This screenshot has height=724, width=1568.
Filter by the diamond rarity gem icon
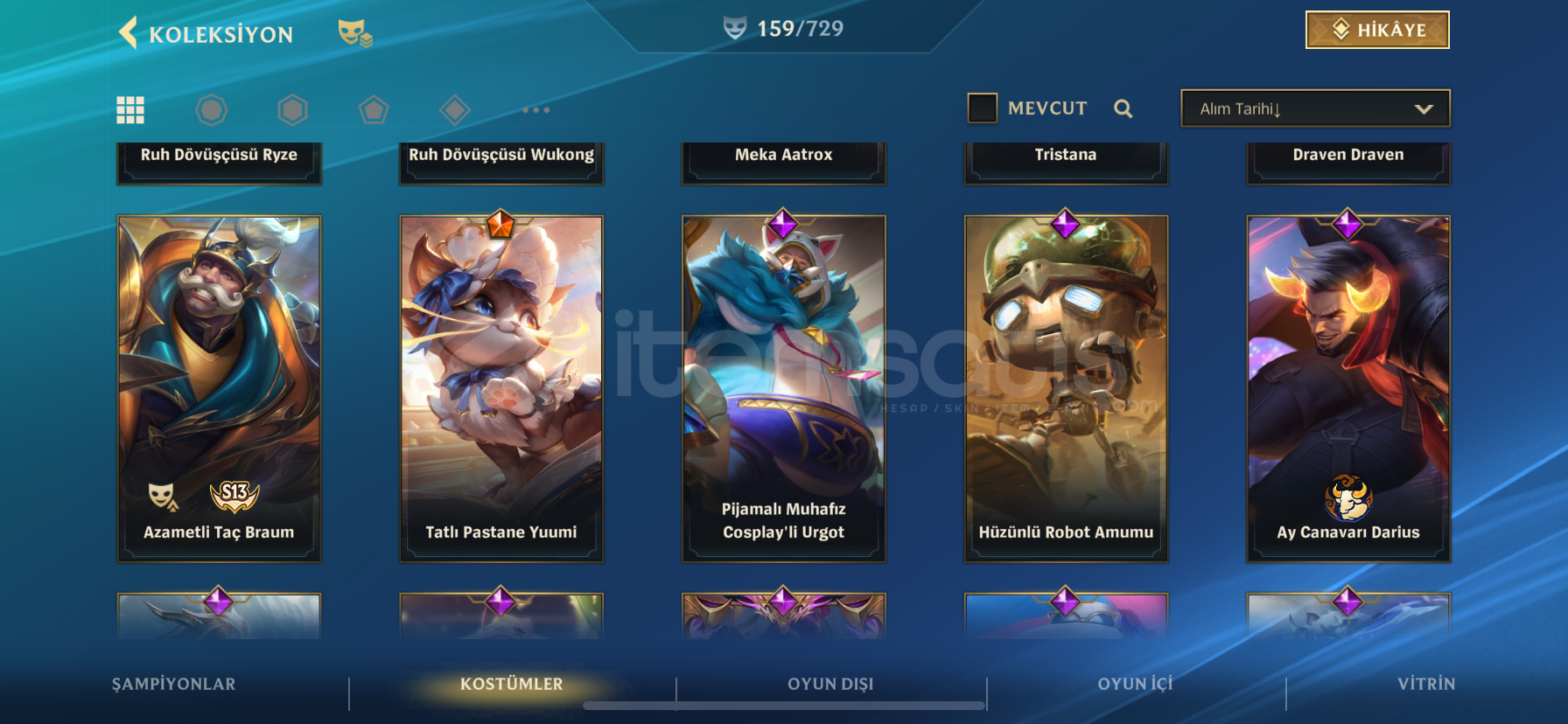click(455, 110)
